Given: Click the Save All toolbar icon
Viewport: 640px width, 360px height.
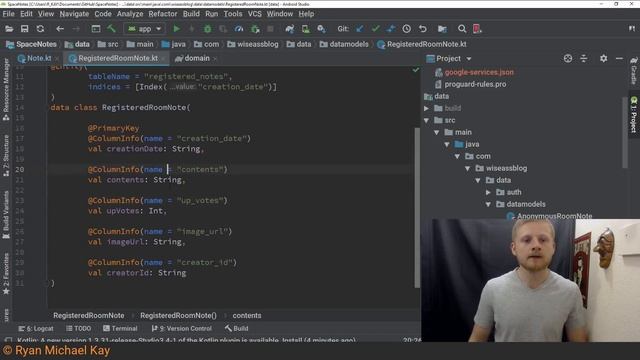Looking at the screenshot, I should 24,29.
